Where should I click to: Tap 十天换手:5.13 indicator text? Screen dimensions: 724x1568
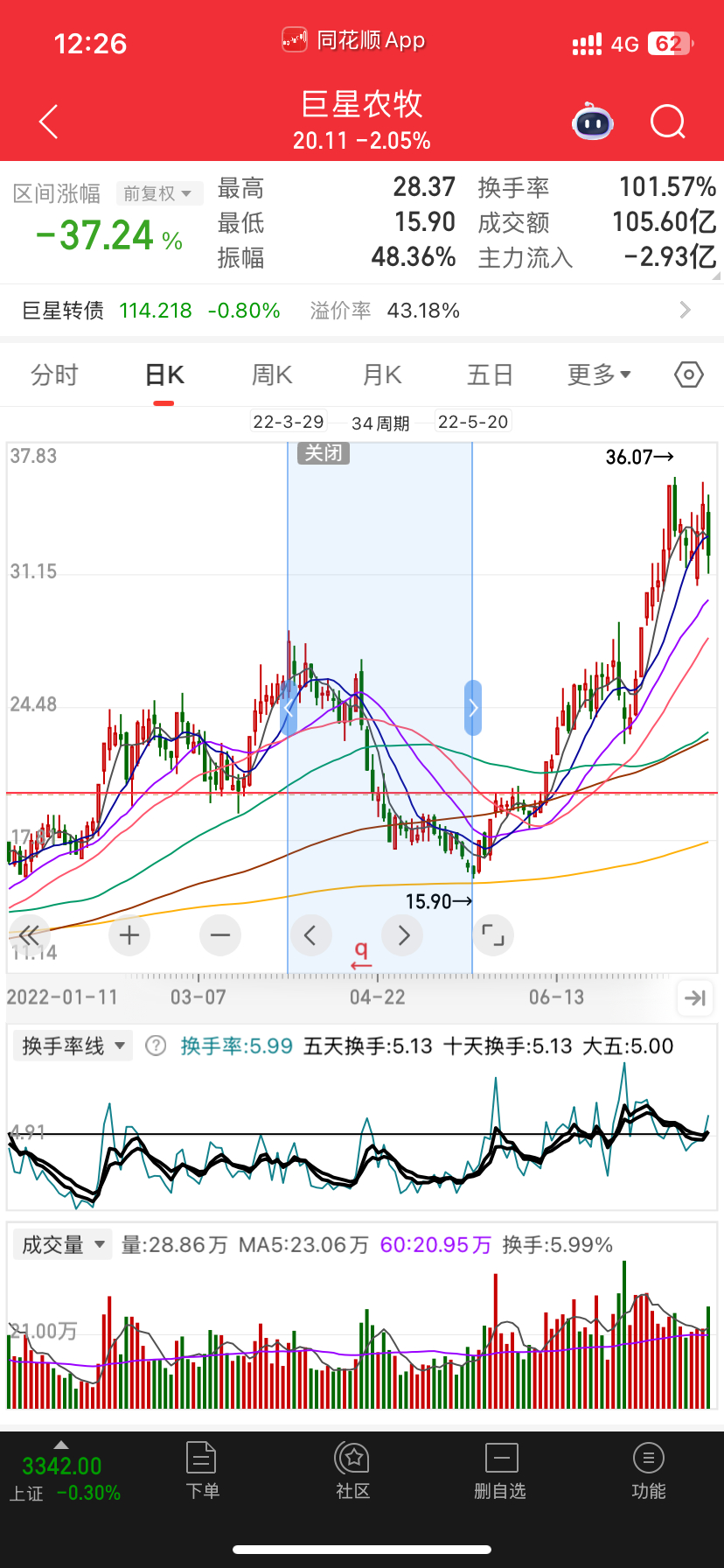[508, 1046]
